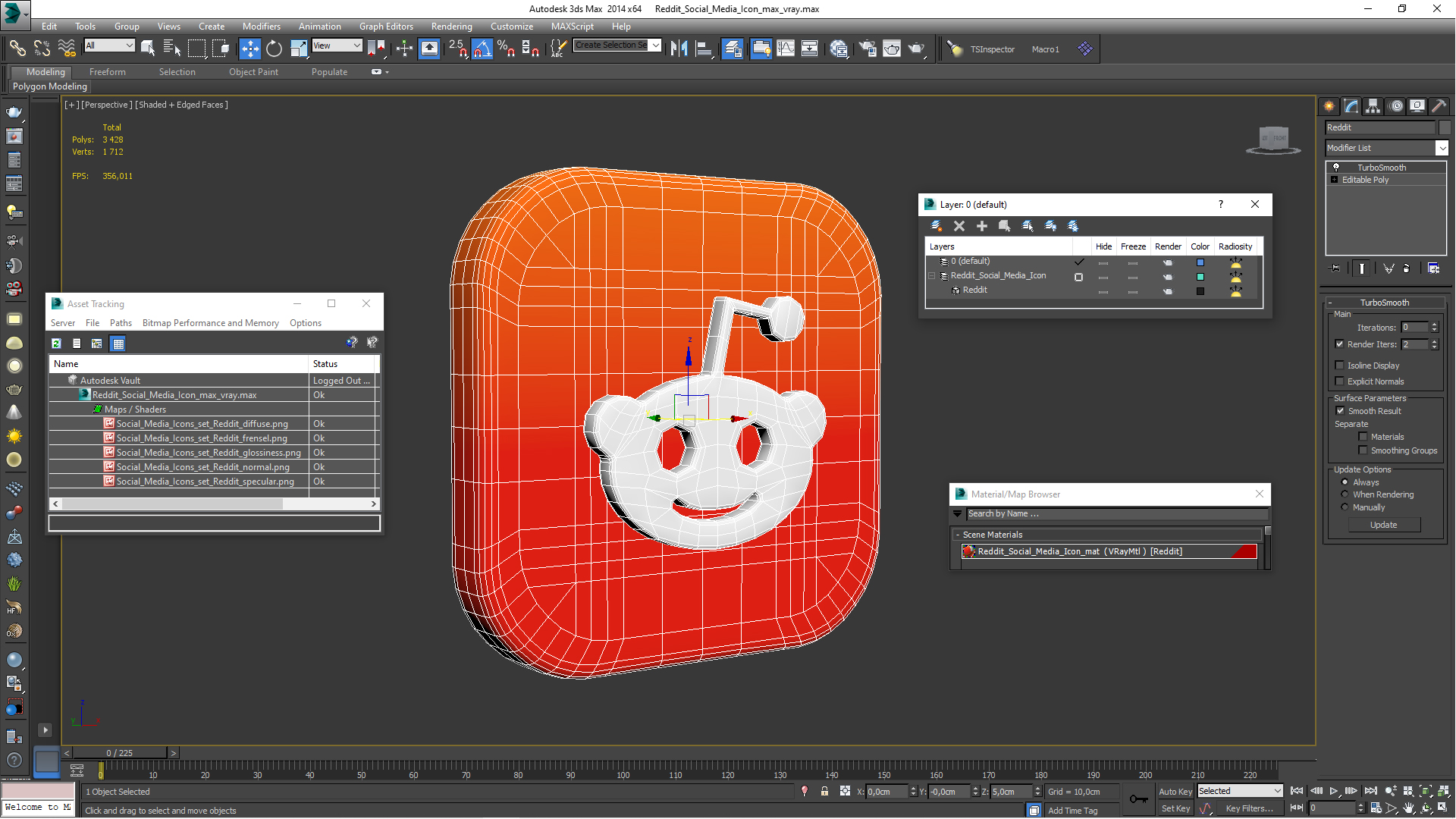Switch to Freeform ribbon tab
Viewport: 1456px width, 819px height.
click(x=108, y=72)
